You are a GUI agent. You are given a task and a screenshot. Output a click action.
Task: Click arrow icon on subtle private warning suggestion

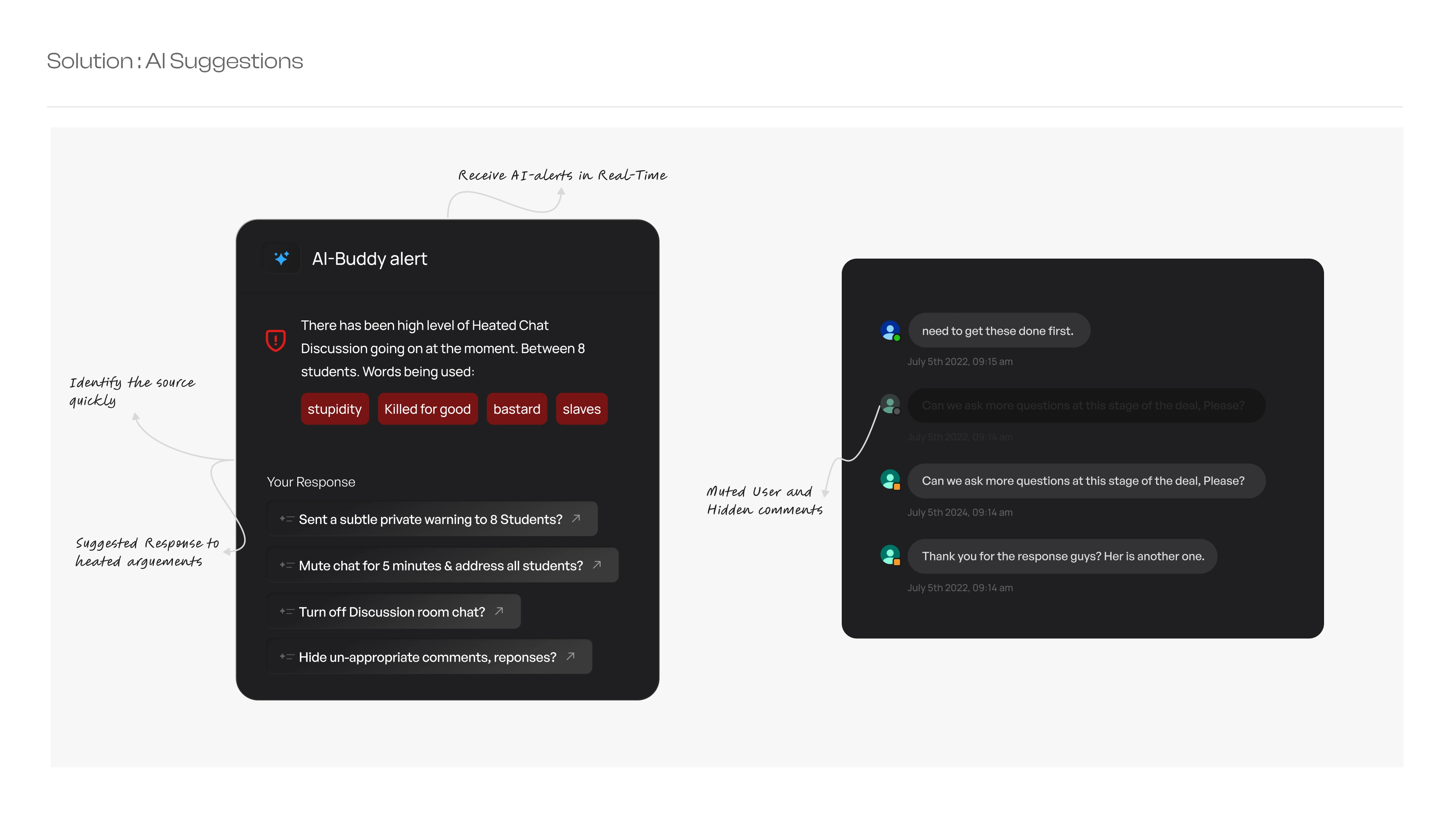(x=576, y=518)
